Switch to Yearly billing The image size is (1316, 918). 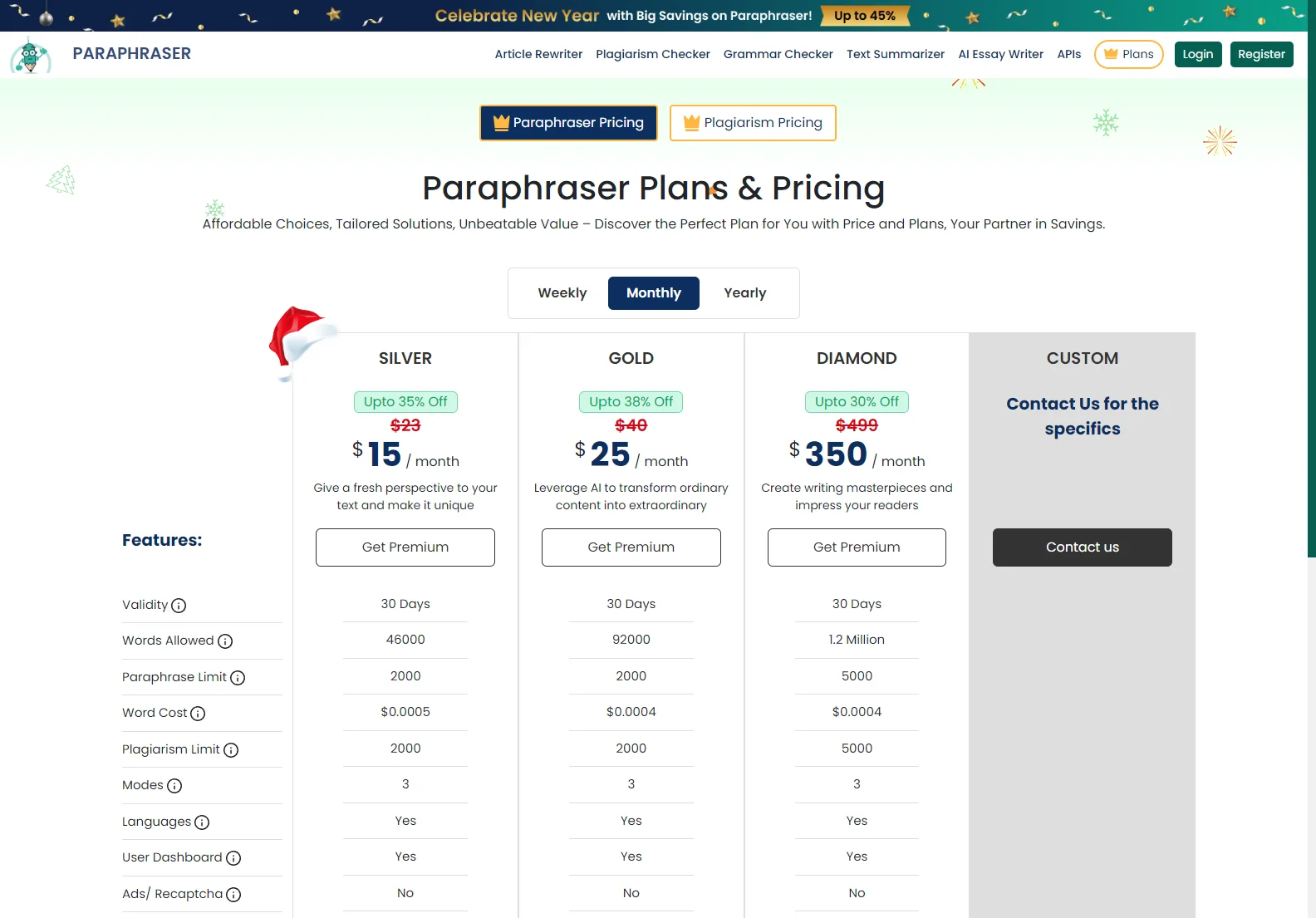click(x=745, y=293)
